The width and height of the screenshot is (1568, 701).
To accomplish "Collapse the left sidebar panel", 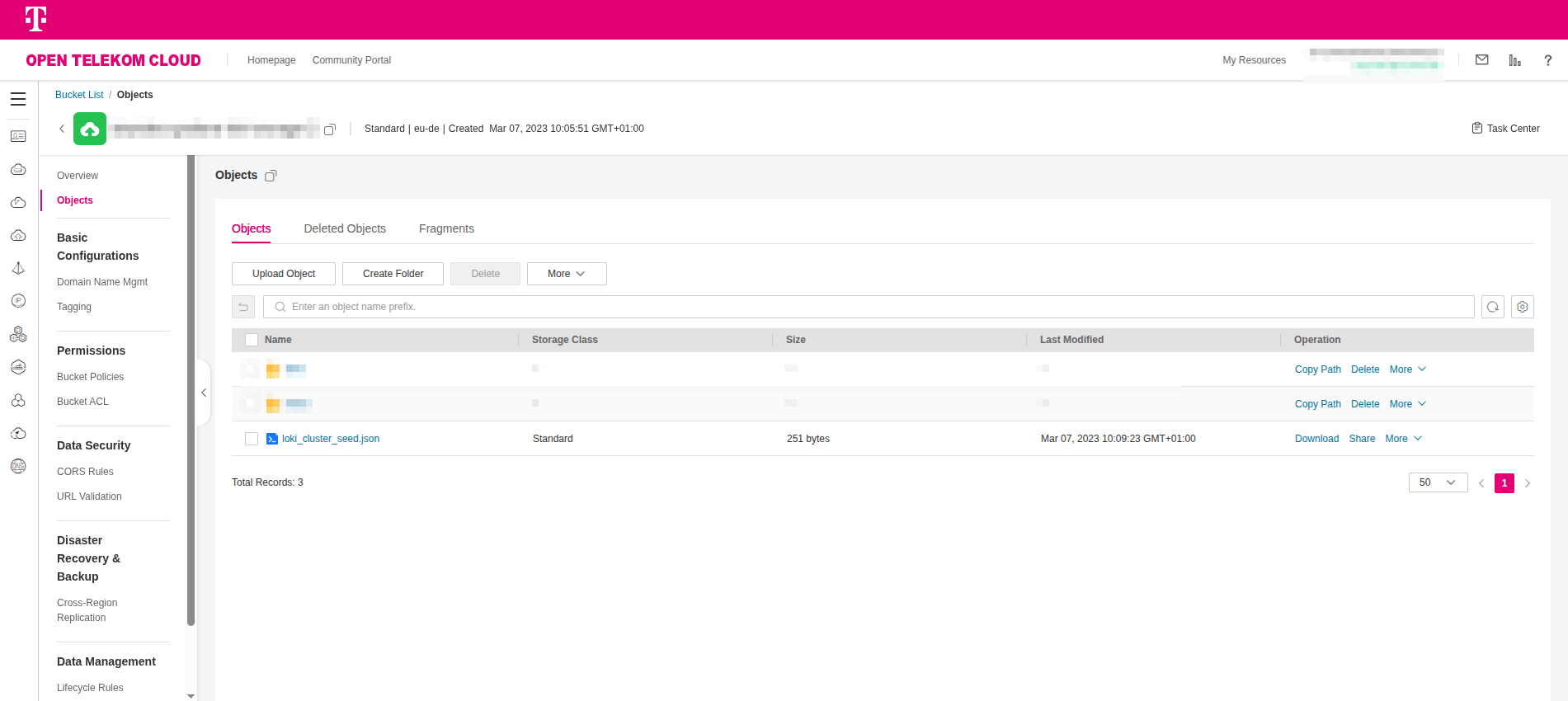I will [x=204, y=393].
